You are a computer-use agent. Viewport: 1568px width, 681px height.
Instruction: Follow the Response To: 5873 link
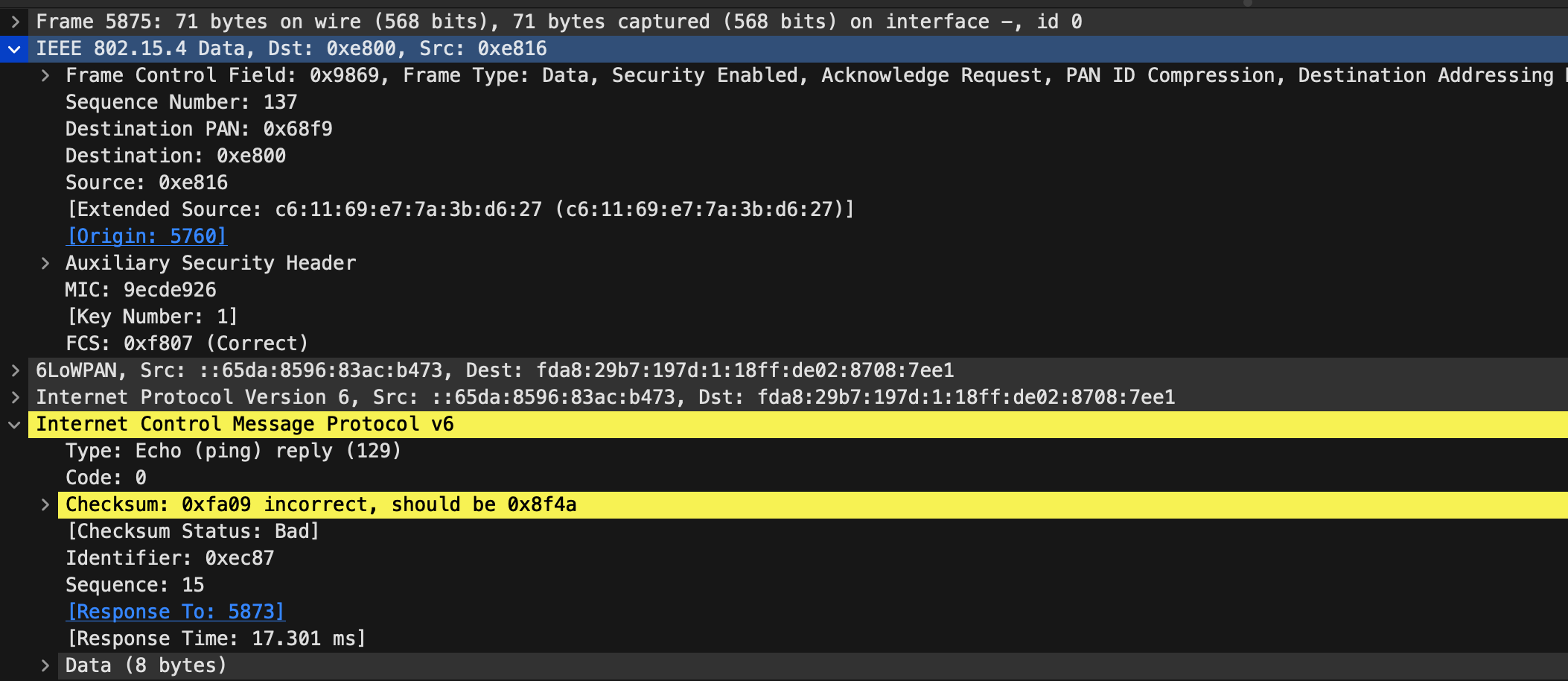point(176,611)
